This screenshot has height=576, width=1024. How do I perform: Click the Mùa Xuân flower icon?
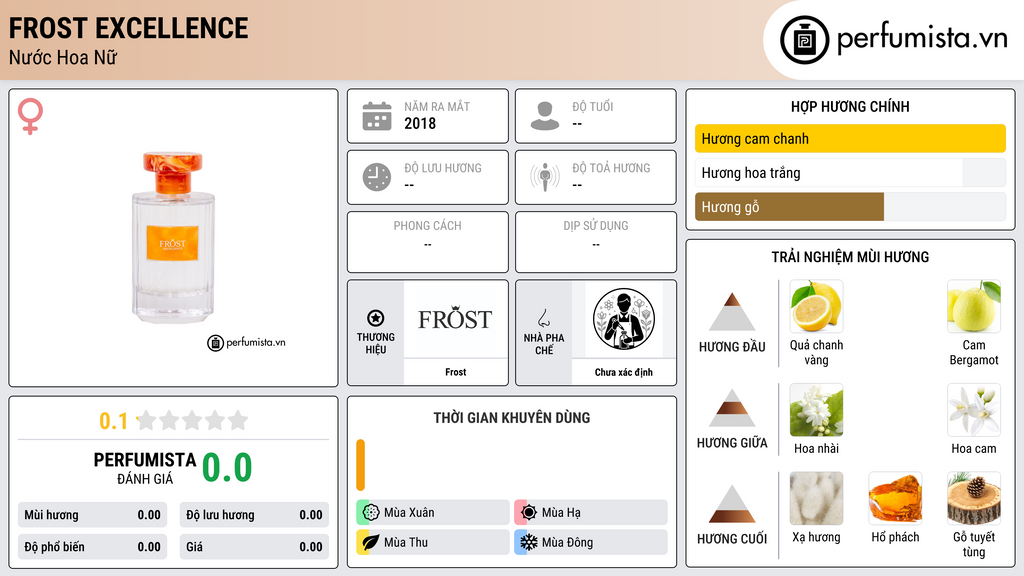[371, 513]
